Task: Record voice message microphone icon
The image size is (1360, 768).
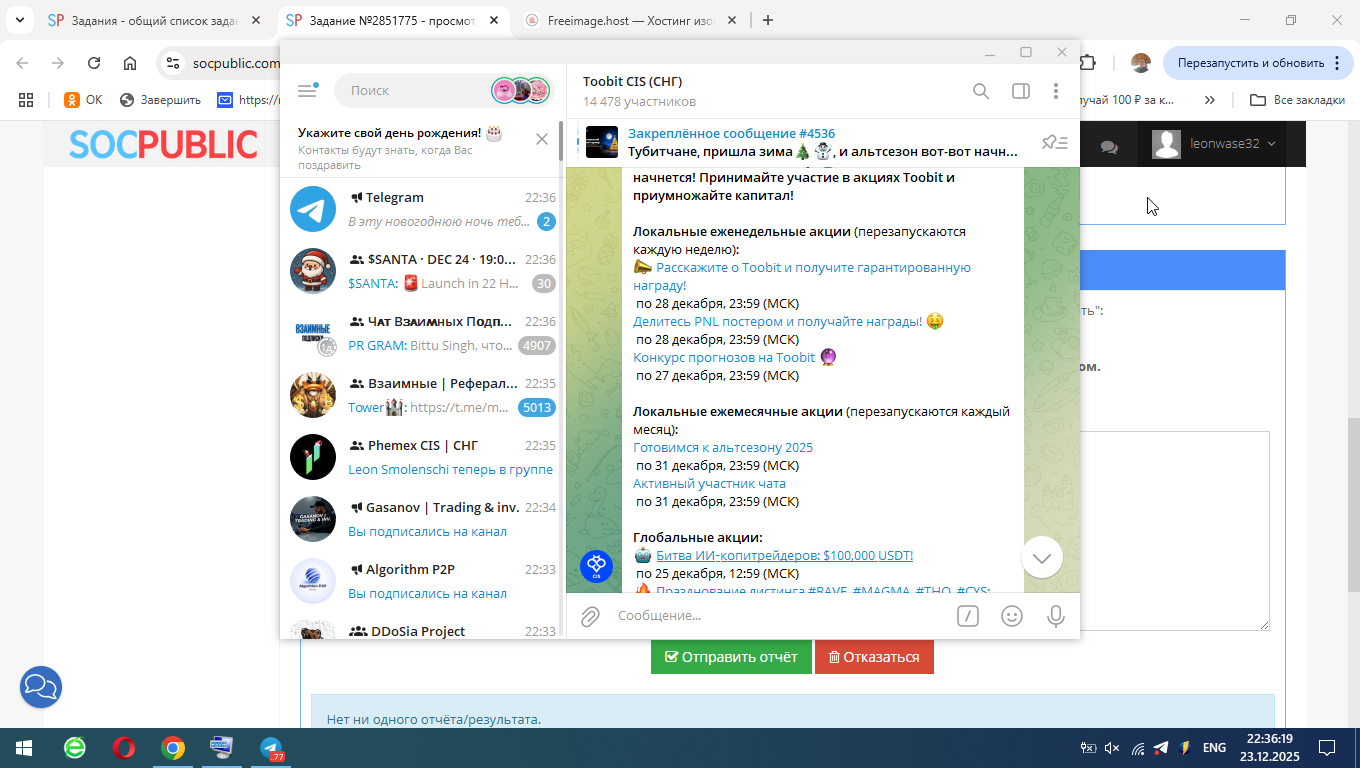Action: 1055,616
